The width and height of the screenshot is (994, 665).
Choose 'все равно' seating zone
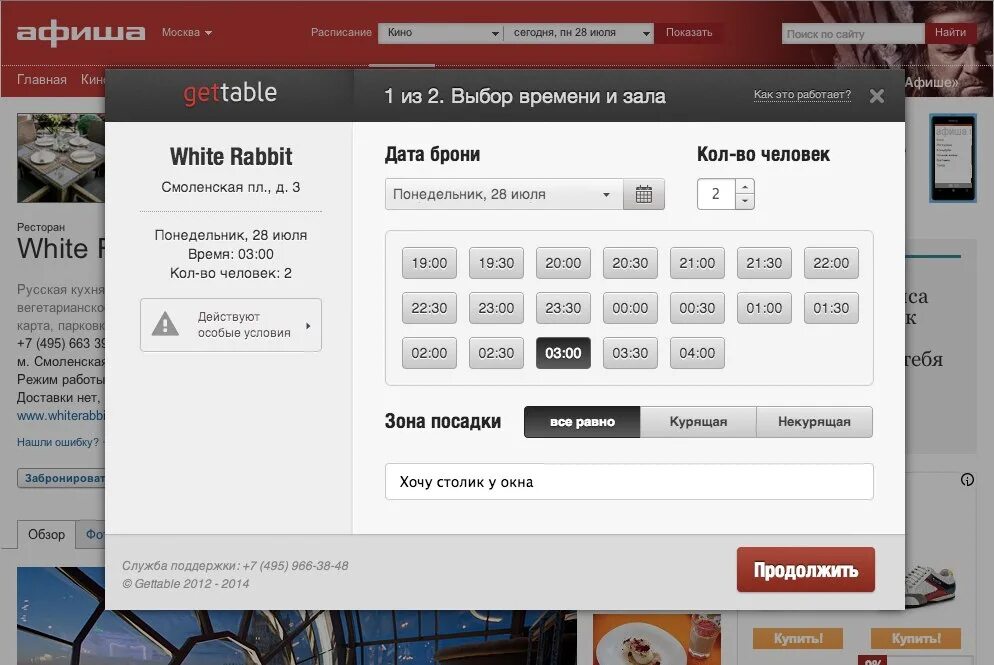582,422
